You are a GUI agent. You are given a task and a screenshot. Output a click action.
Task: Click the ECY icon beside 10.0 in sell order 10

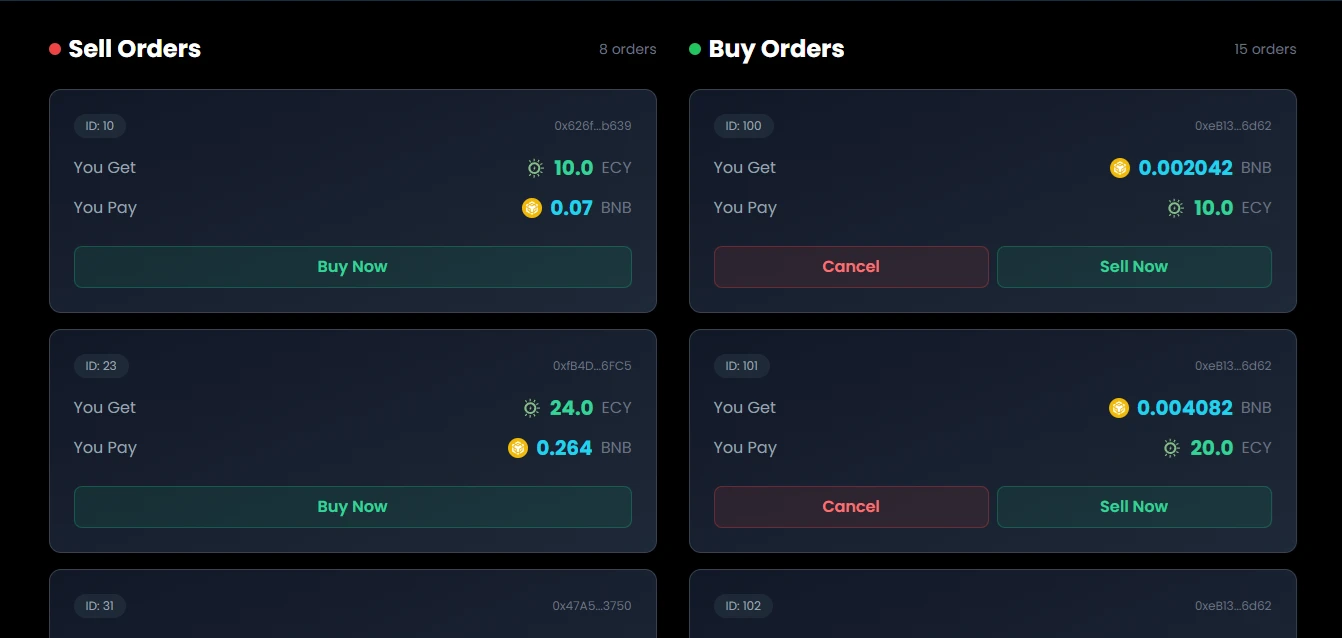[535, 168]
